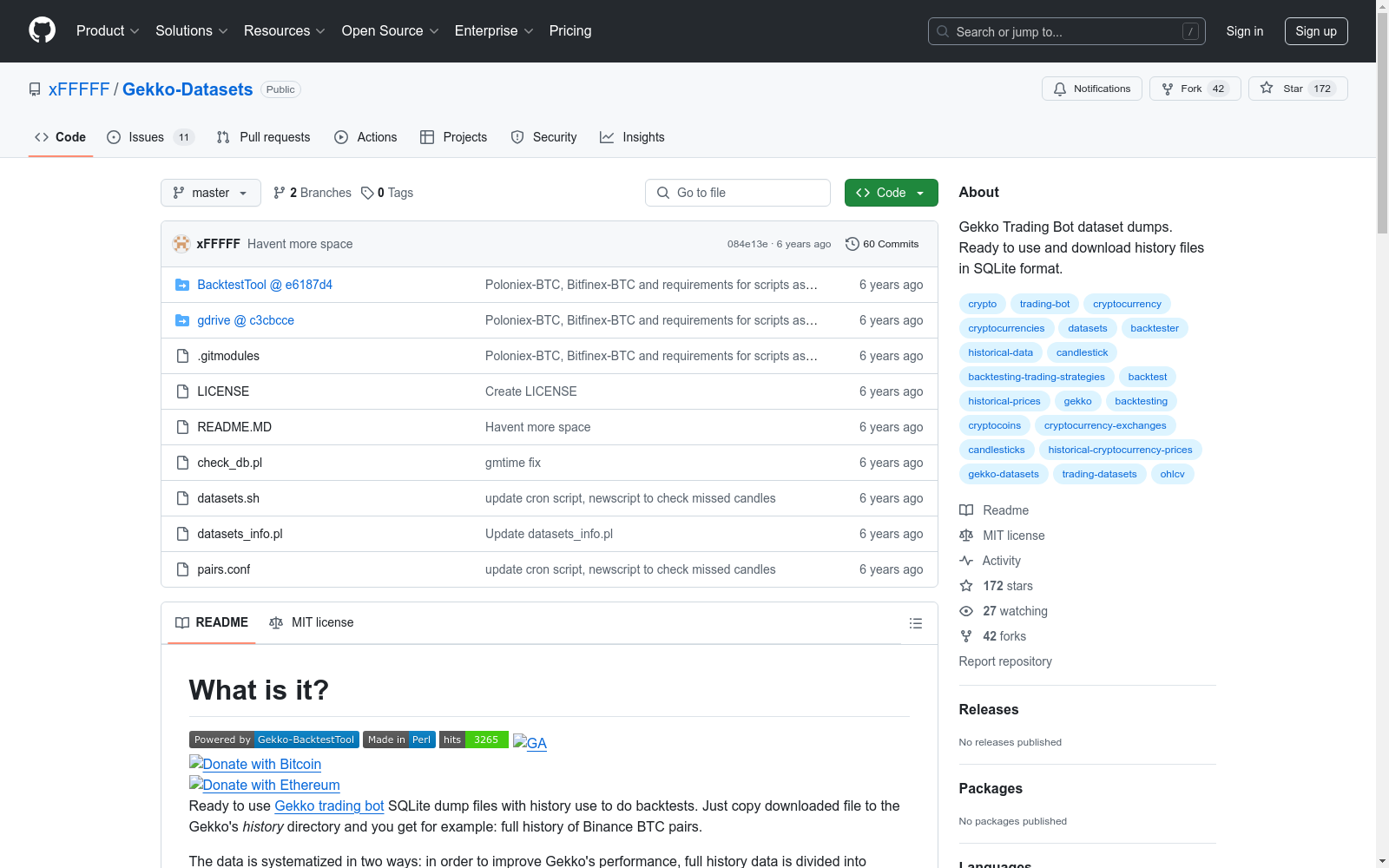Click the Made in Perl badge
The height and width of the screenshot is (868, 1389).
tap(399, 740)
